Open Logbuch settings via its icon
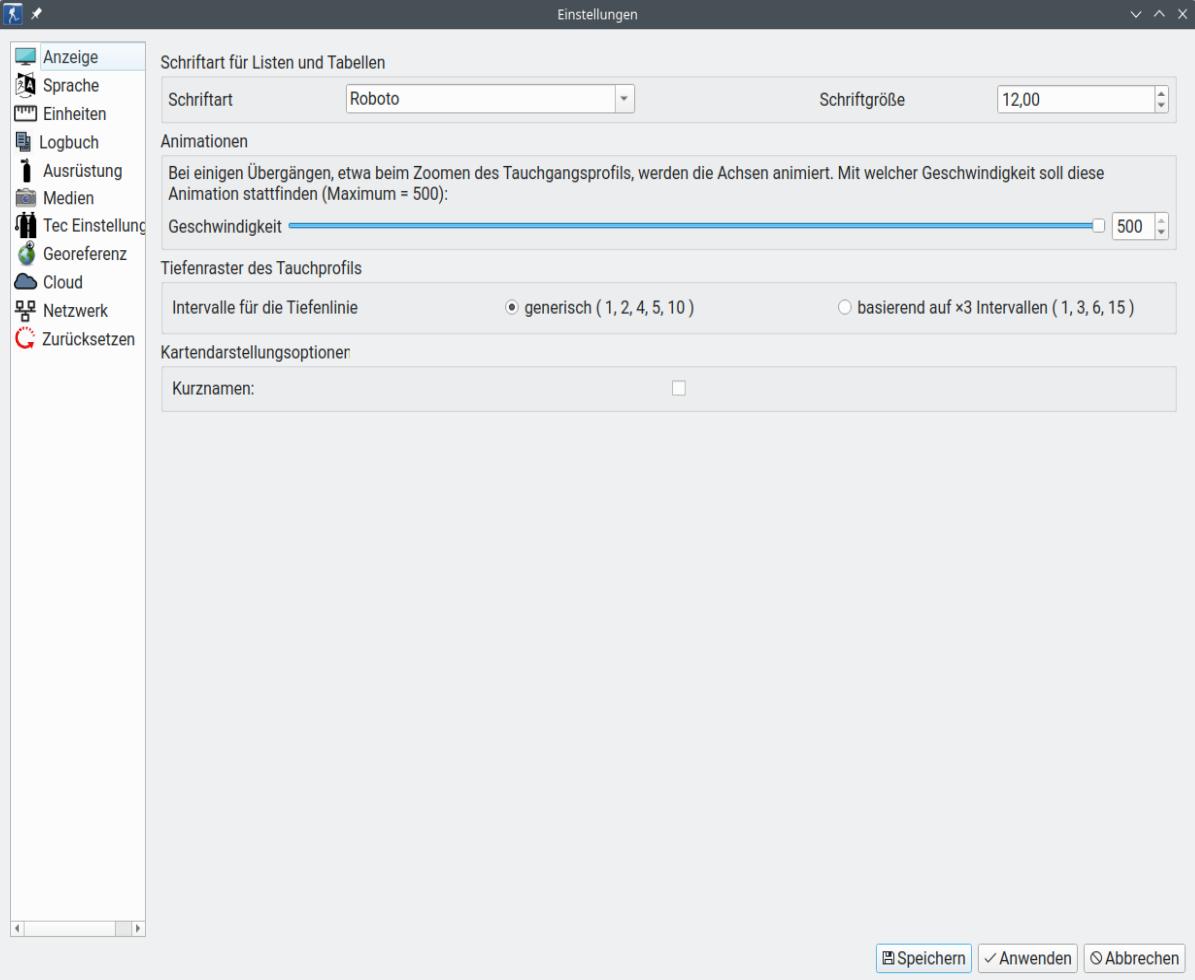 pyautogui.click(x=25, y=142)
